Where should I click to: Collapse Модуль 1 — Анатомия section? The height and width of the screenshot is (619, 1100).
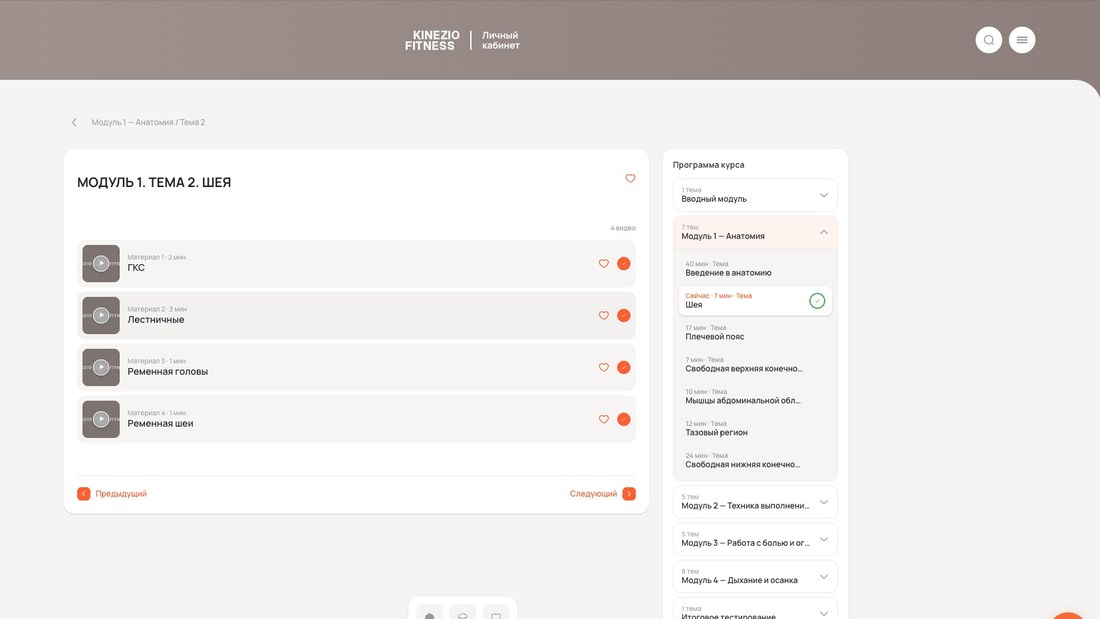[755, 232]
